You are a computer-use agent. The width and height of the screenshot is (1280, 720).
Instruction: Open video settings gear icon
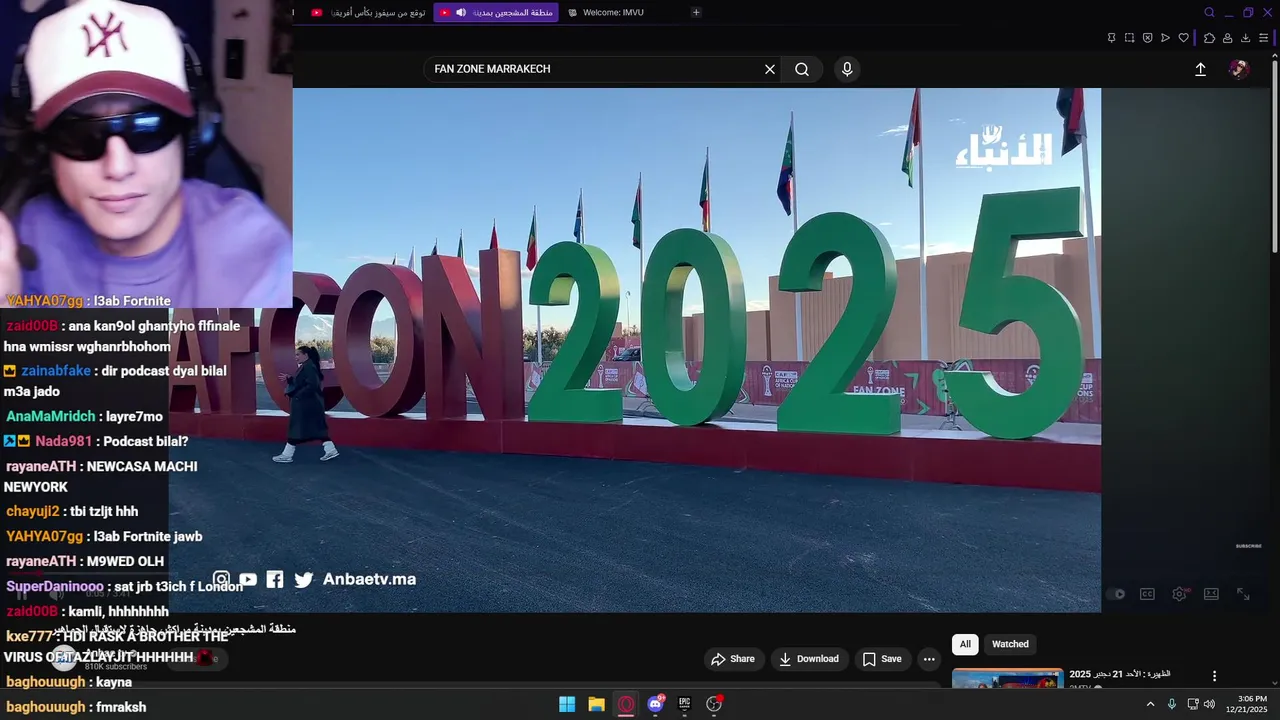click(x=1180, y=594)
